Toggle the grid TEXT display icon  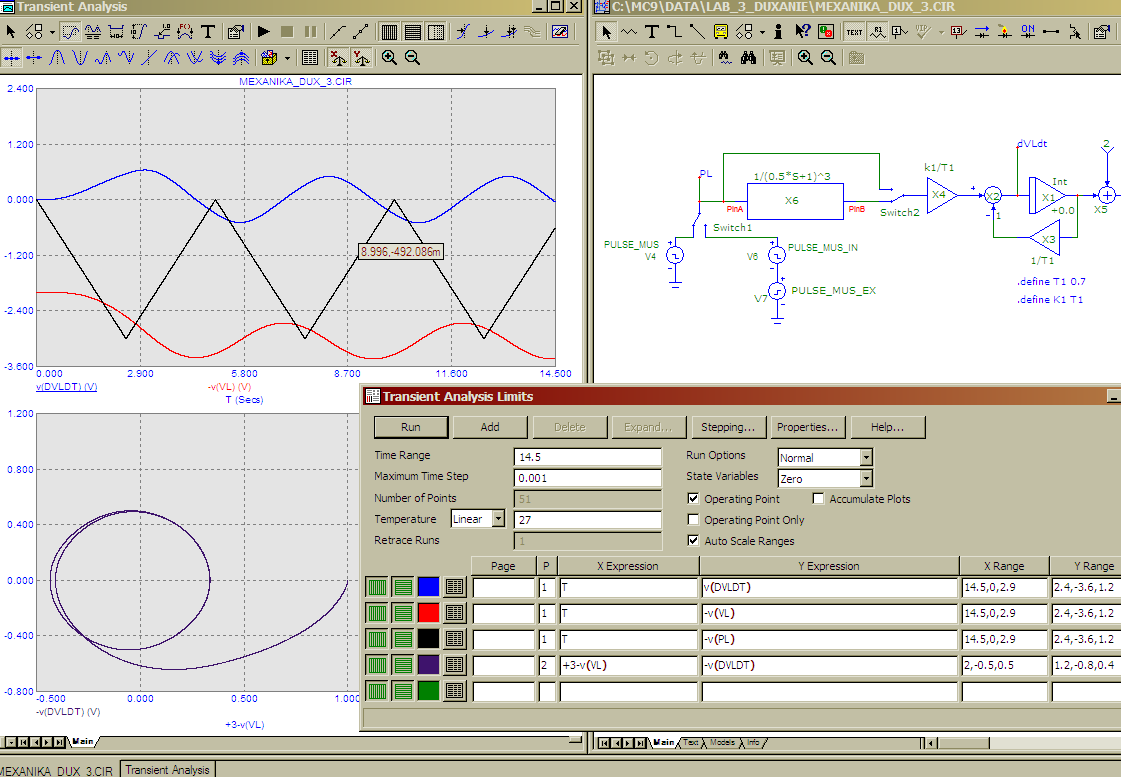854,31
